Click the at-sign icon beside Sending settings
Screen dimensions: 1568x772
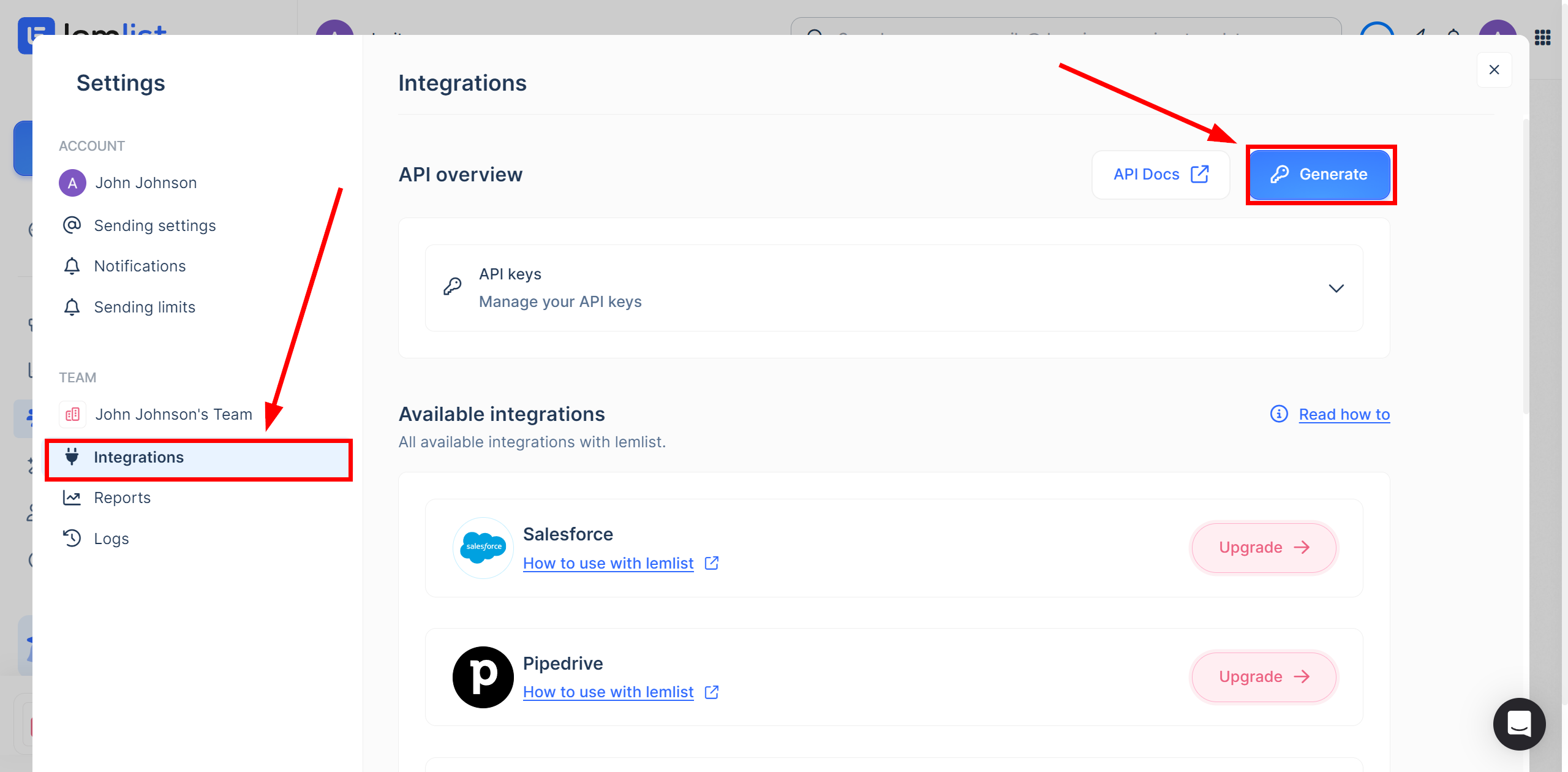pos(72,225)
